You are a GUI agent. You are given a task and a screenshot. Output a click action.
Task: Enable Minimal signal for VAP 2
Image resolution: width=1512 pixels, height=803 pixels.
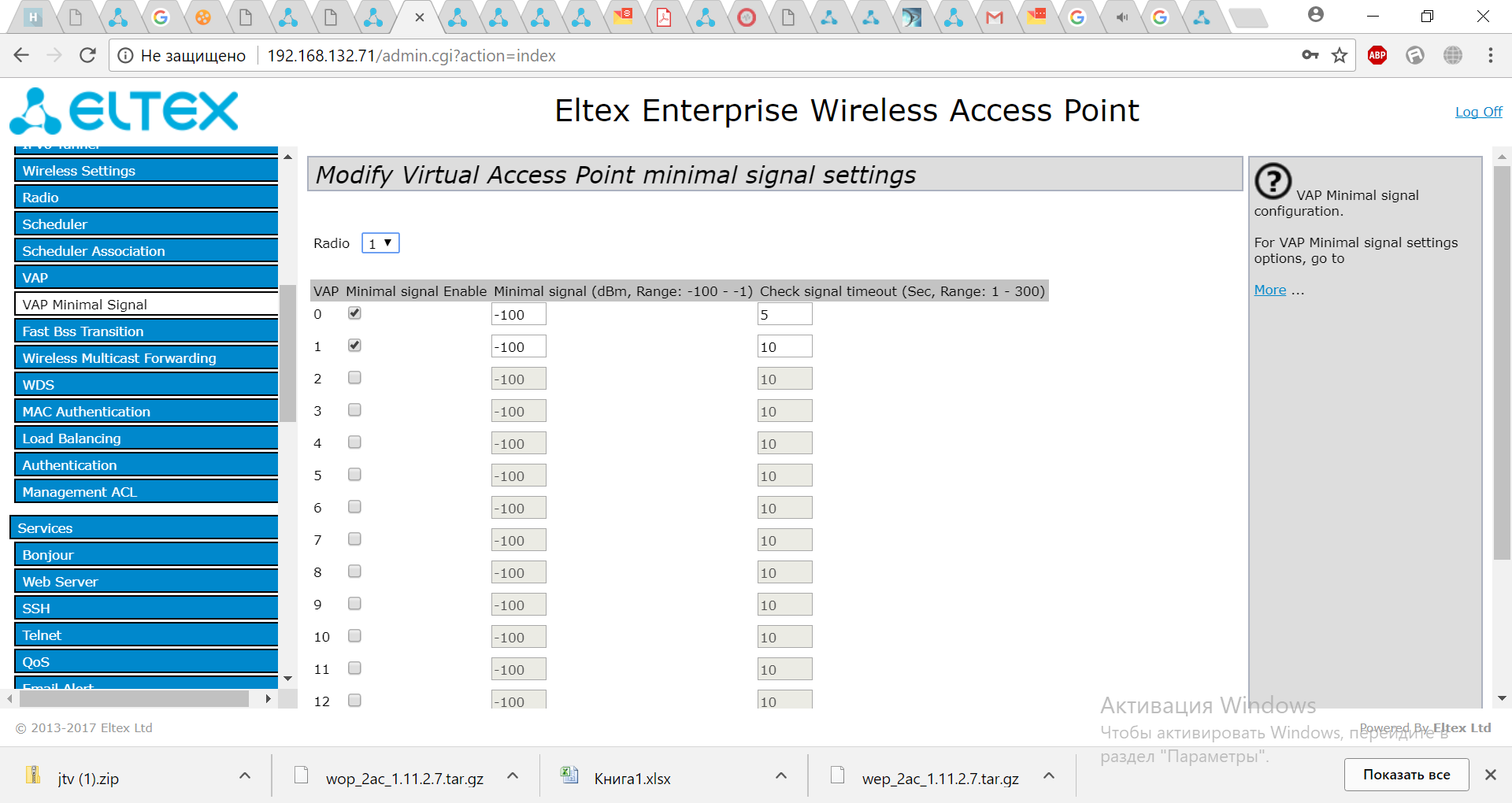[354, 378]
